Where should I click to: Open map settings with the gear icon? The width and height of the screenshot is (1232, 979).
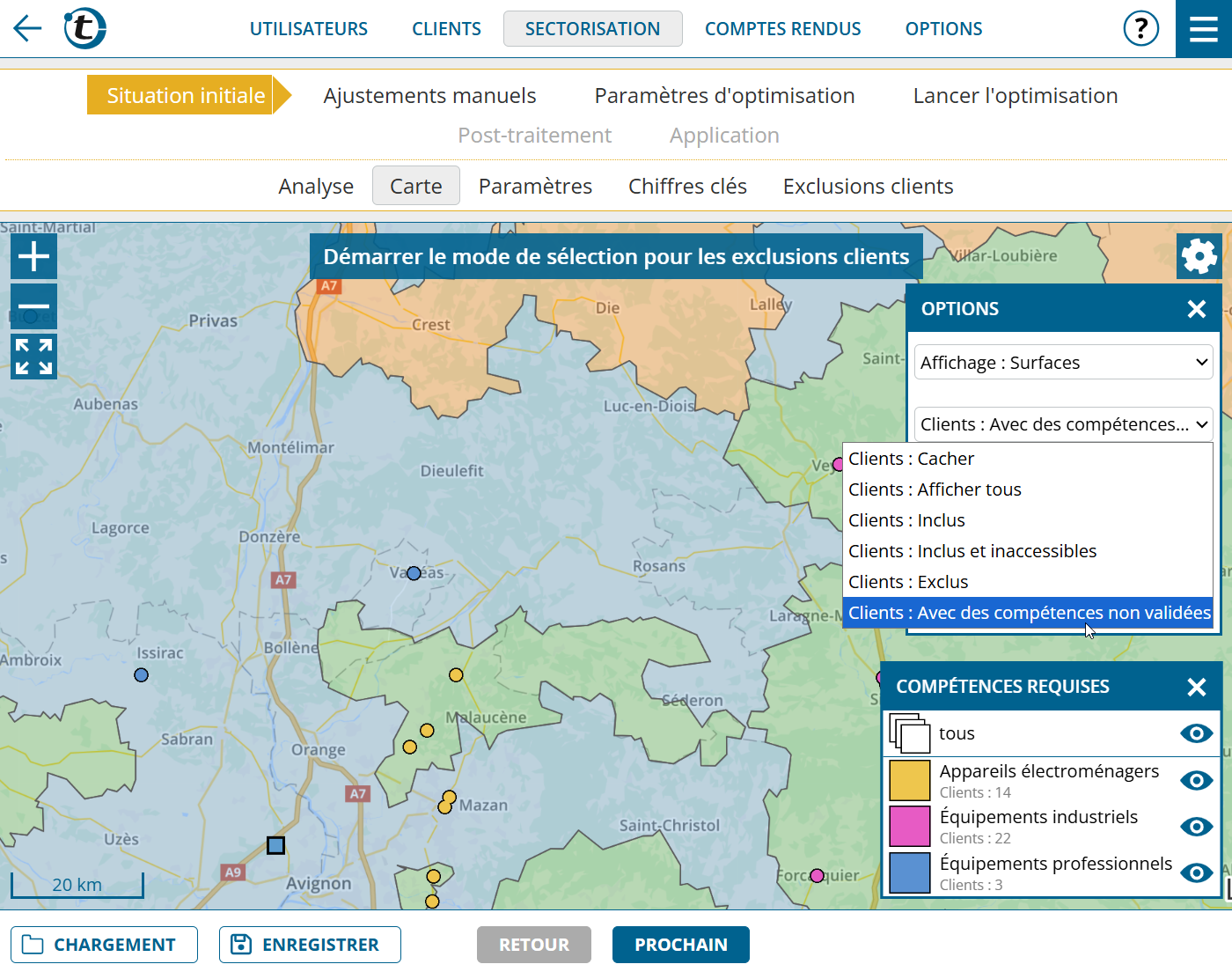coord(1199,257)
